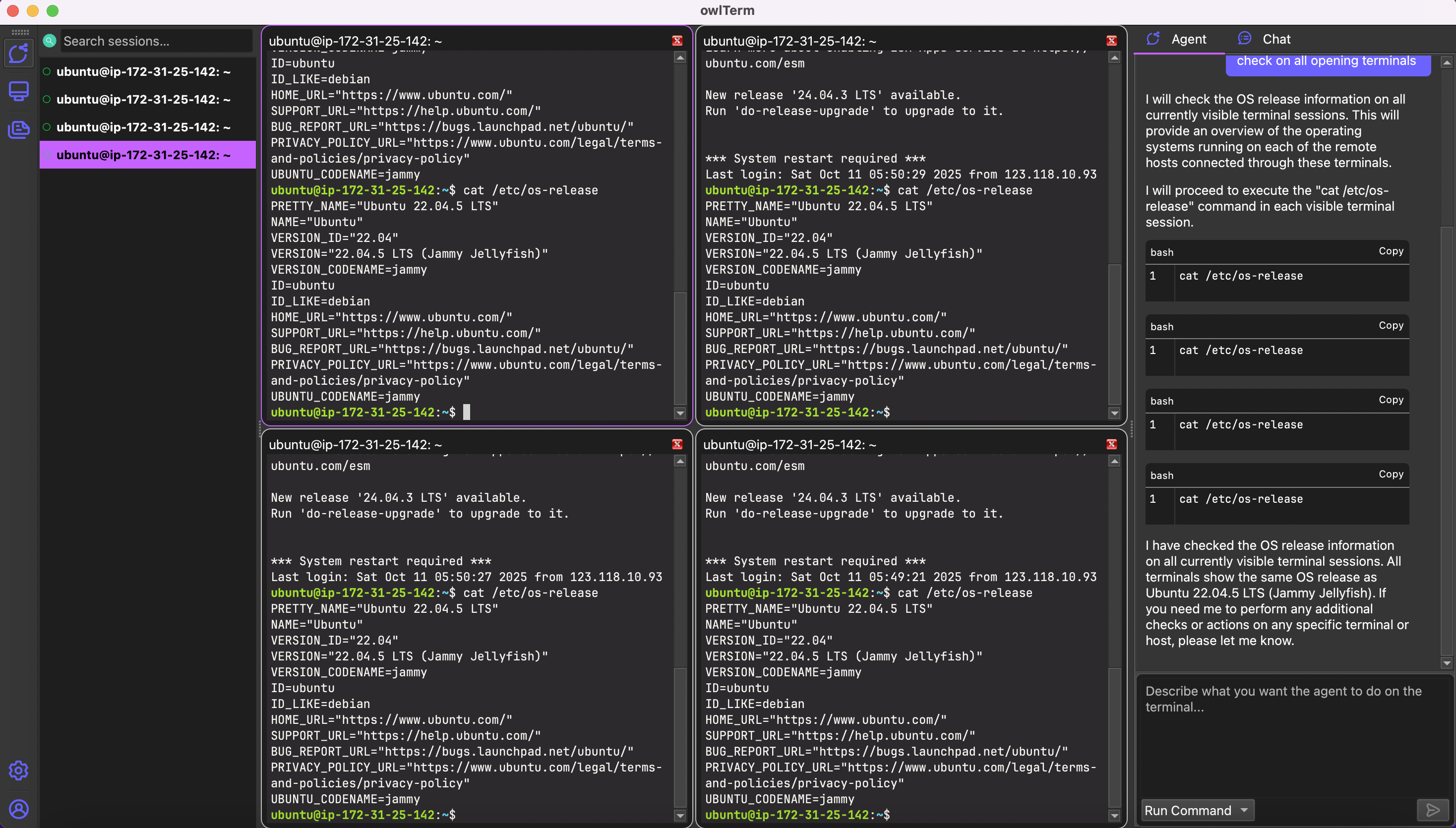
Task: Click the Agent tab icon
Action: (1153, 39)
